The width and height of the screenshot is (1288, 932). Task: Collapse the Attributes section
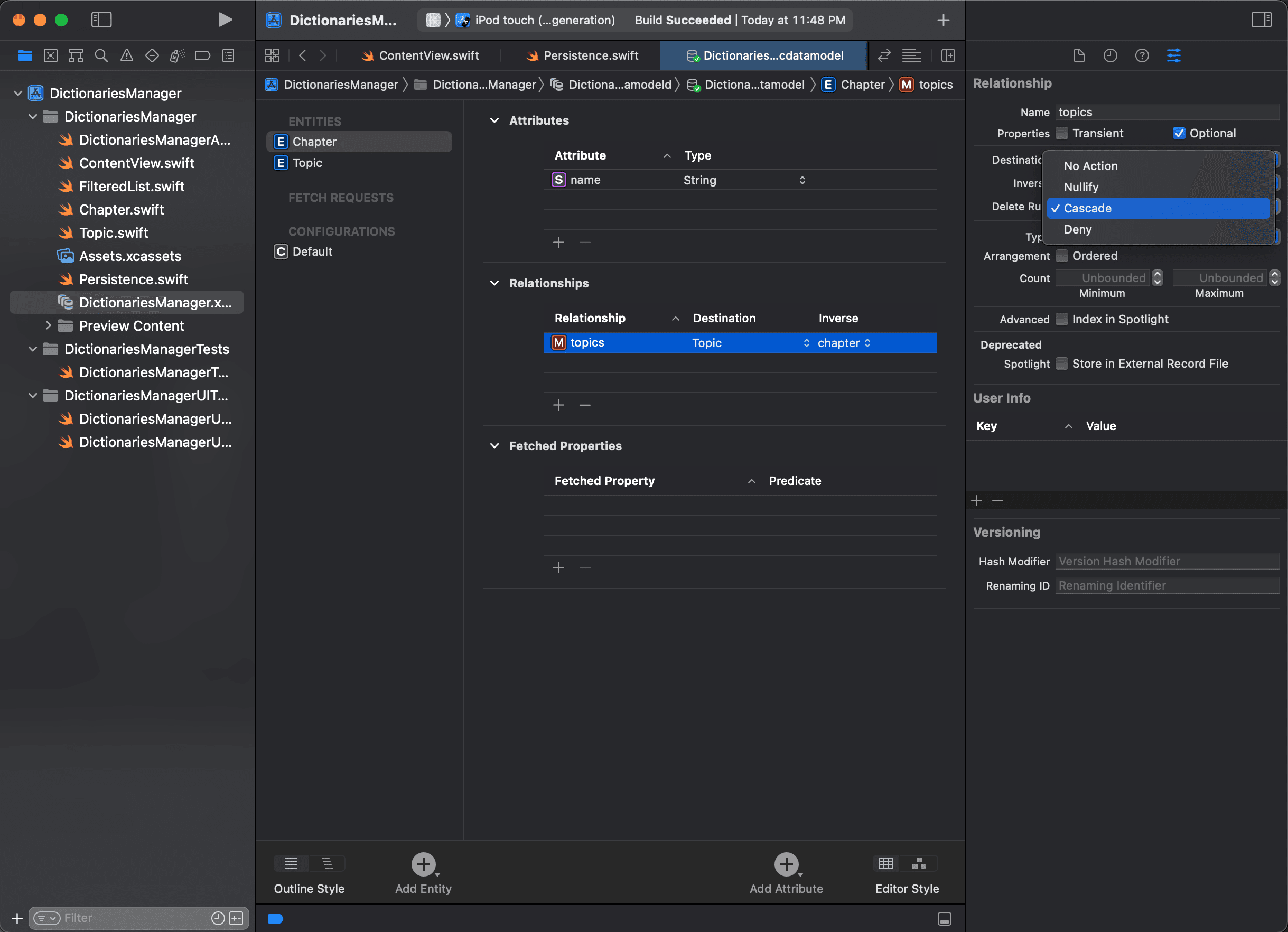tap(494, 120)
